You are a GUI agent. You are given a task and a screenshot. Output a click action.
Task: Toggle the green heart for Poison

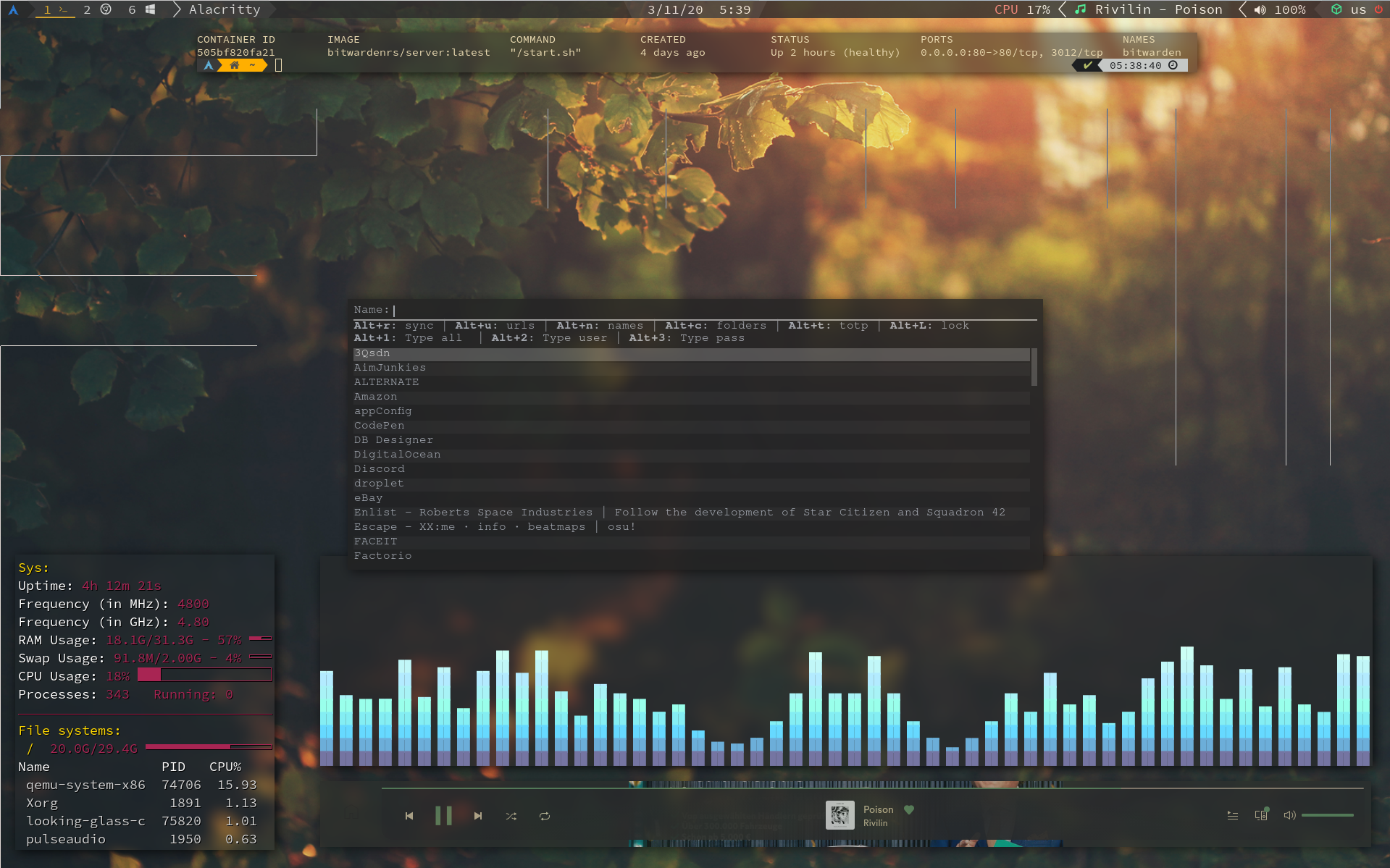[x=909, y=809]
